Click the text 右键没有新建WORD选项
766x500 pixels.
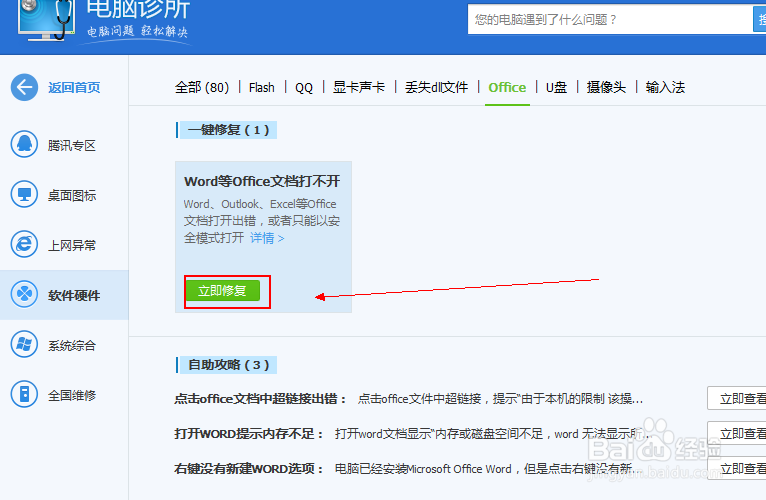click(x=249, y=469)
